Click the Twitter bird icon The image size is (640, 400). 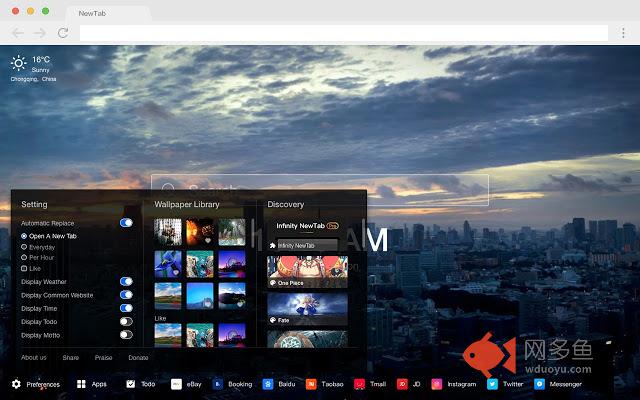pyautogui.click(x=492, y=384)
